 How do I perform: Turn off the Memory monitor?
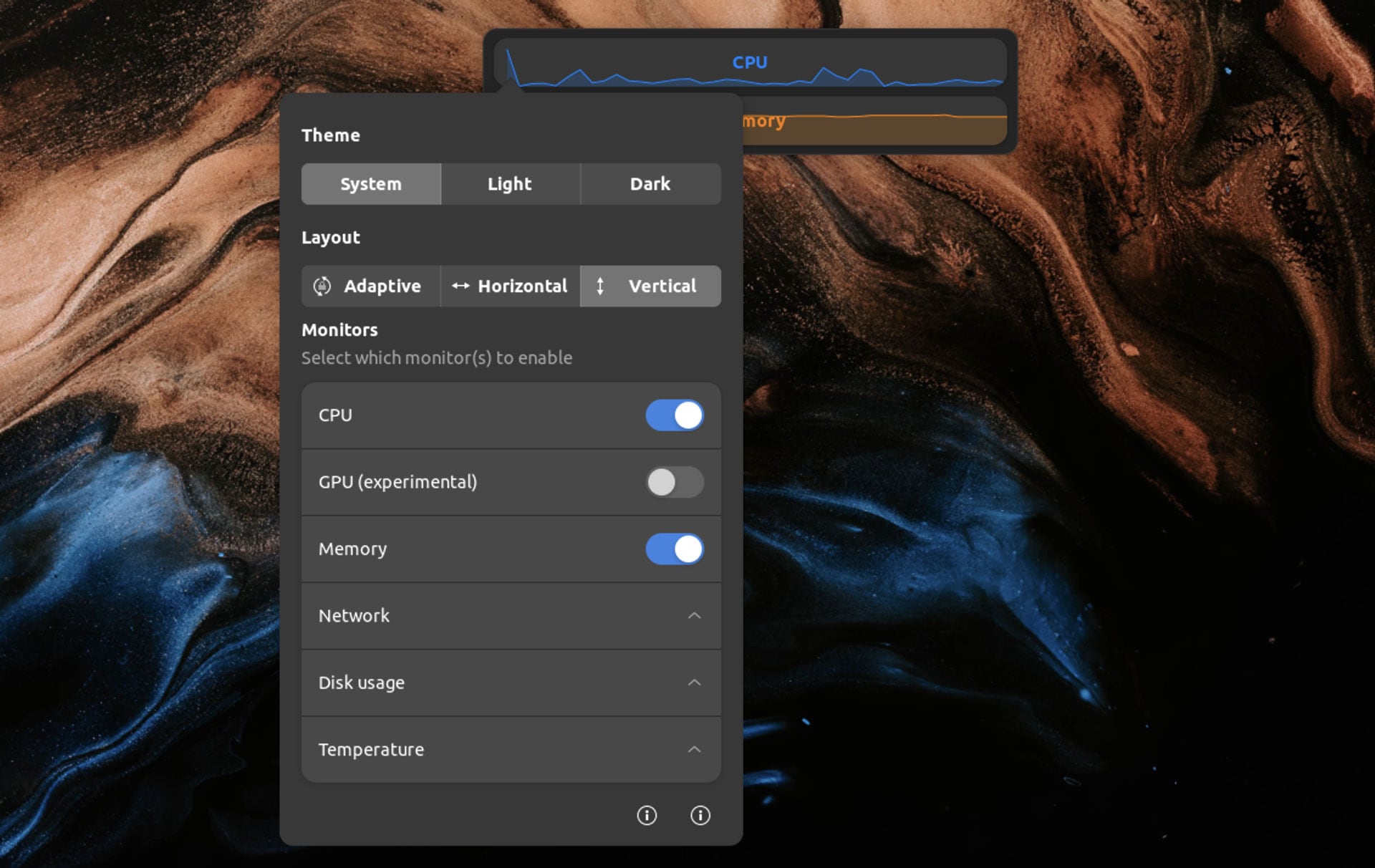[674, 549]
